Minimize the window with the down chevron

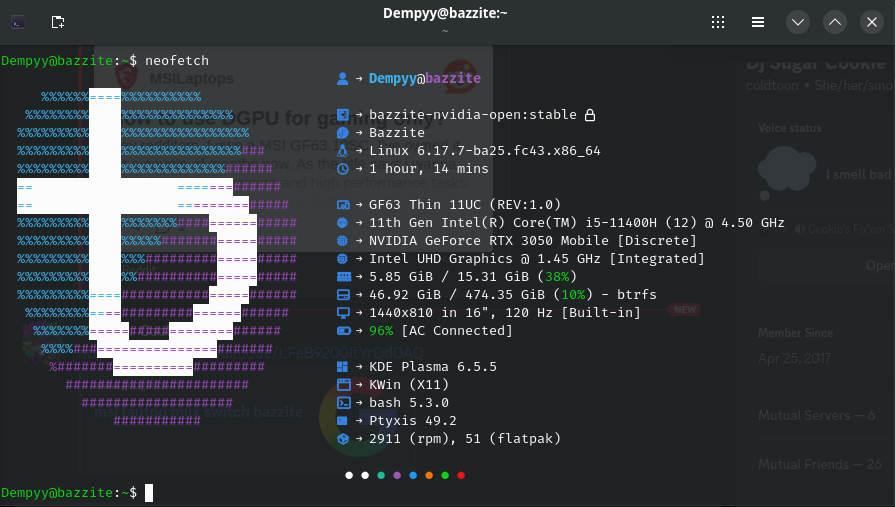coord(798,22)
